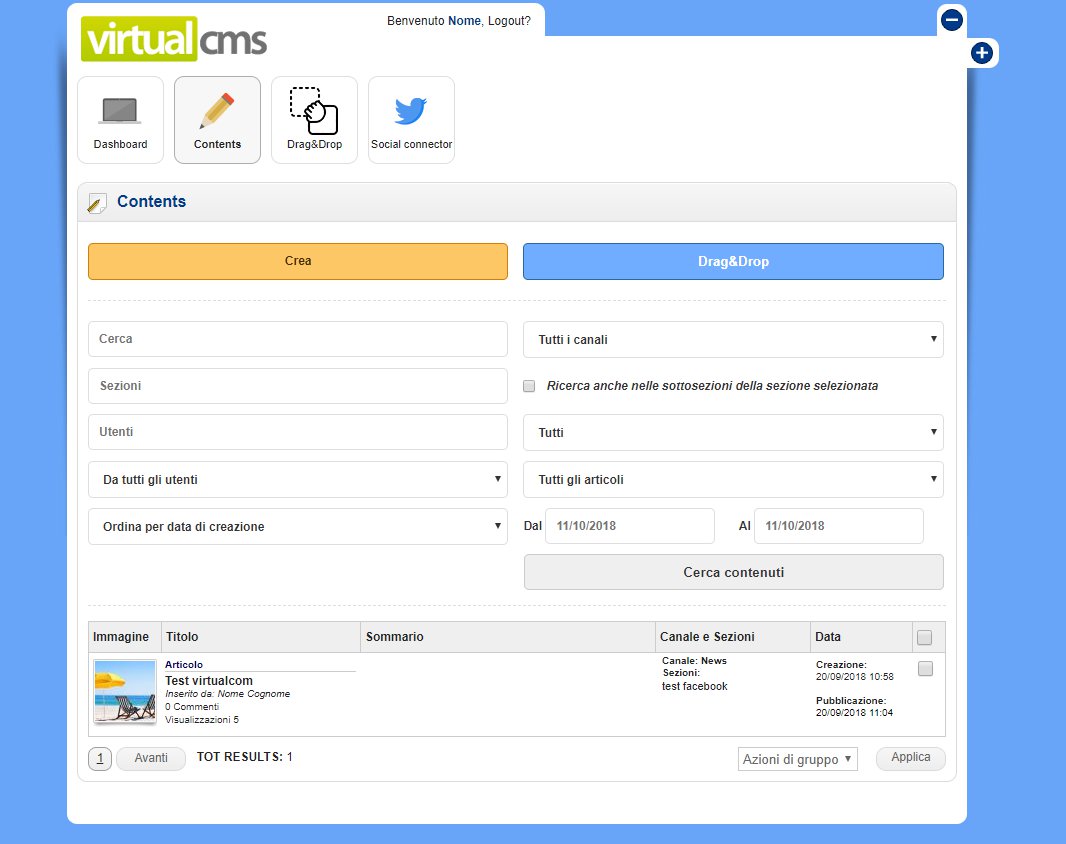Click the Cerca search input field
The image size is (1066, 844).
(x=298, y=339)
